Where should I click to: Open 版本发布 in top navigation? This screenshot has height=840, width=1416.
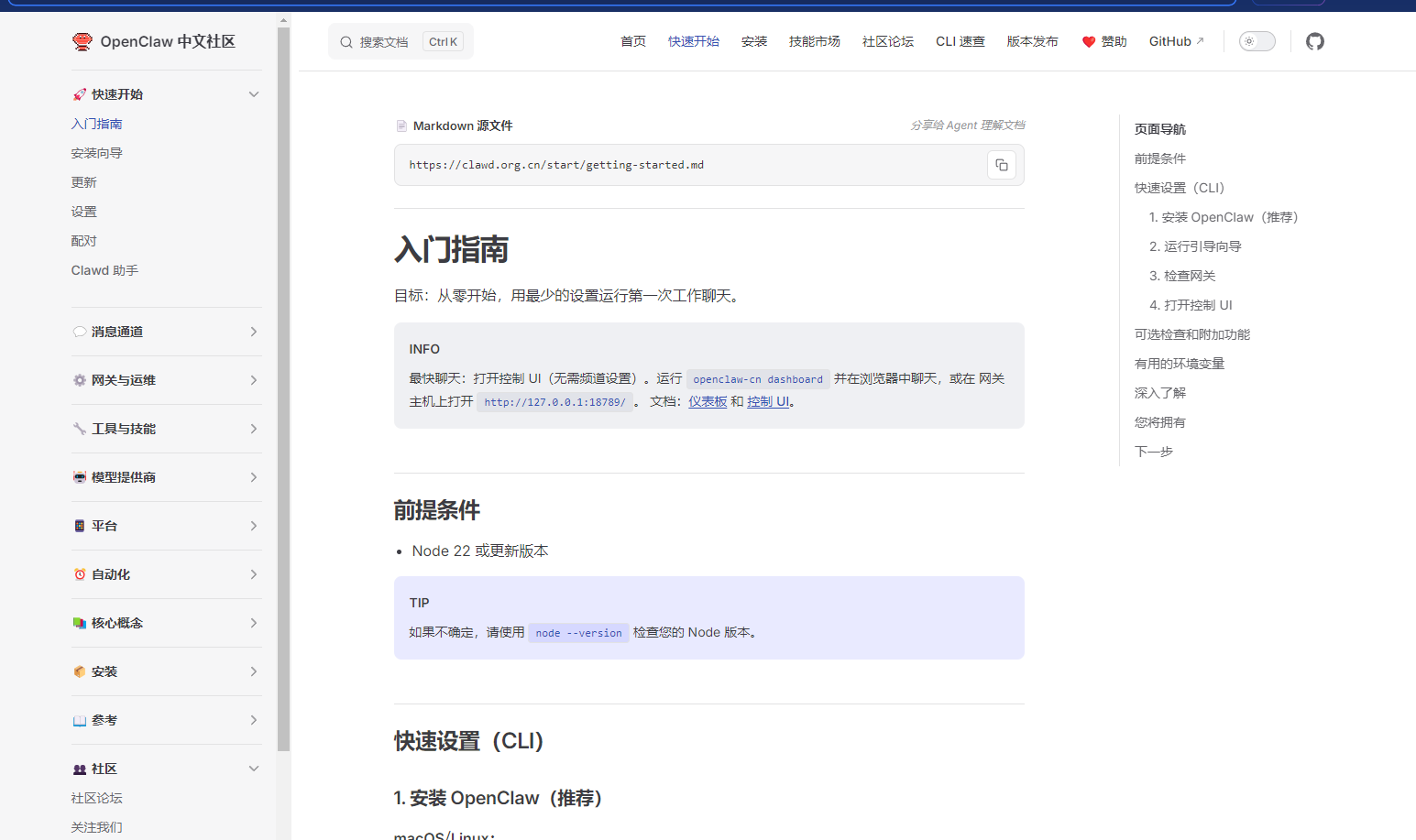1033,41
